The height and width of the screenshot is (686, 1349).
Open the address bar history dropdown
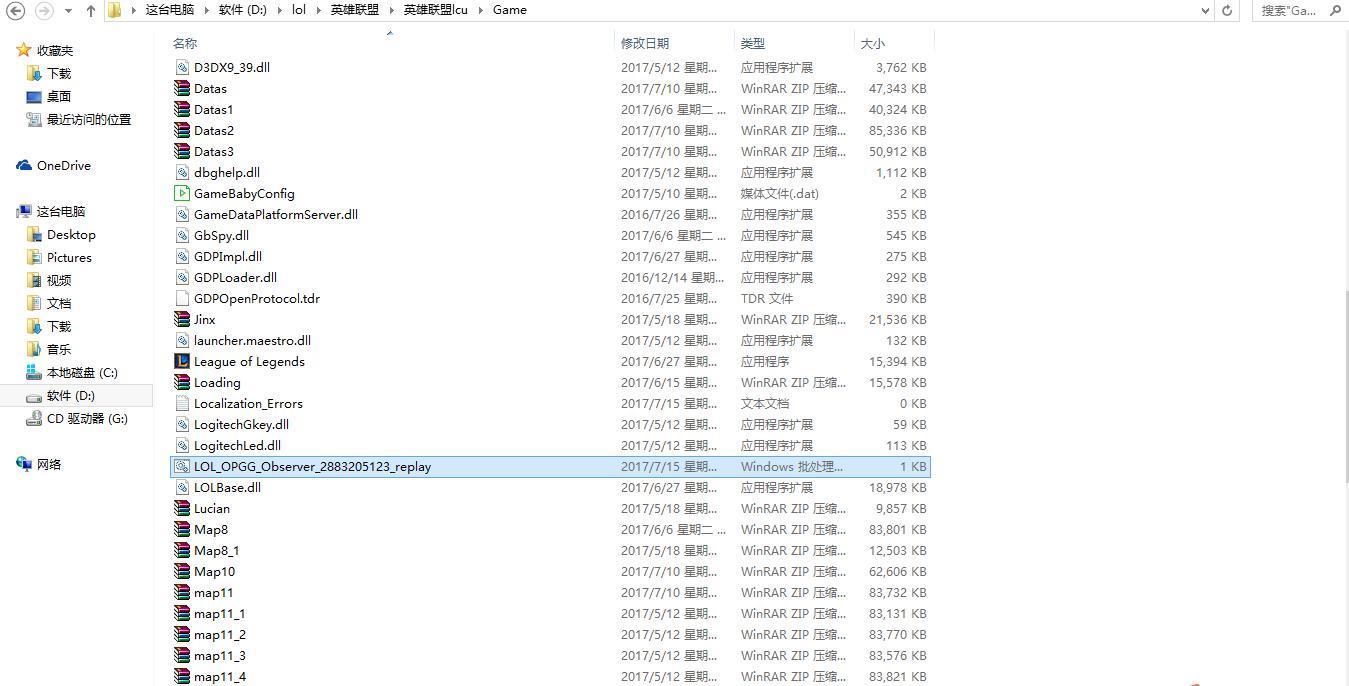coord(1205,10)
